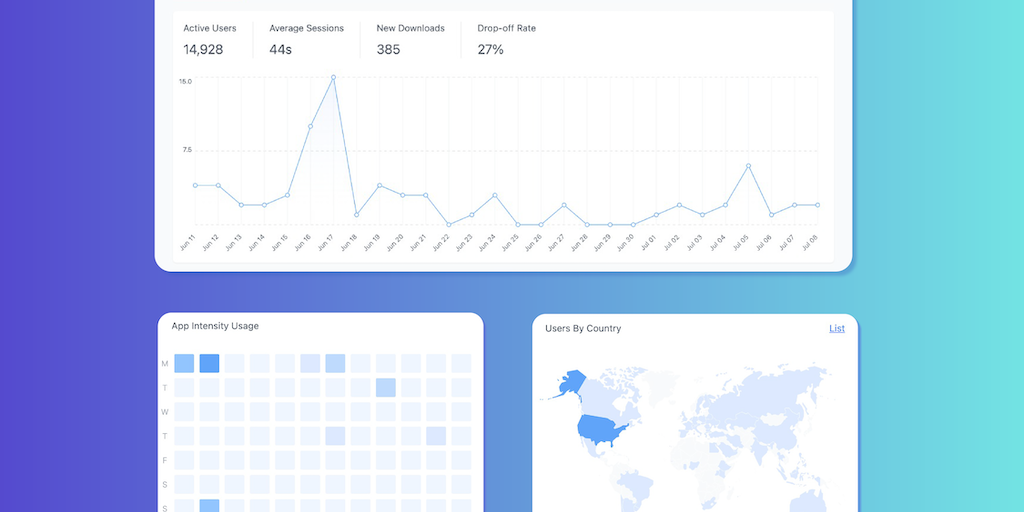Select the highlighted Sunday cell in bottom row
The width and height of the screenshot is (1024, 512).
(209, 505)
